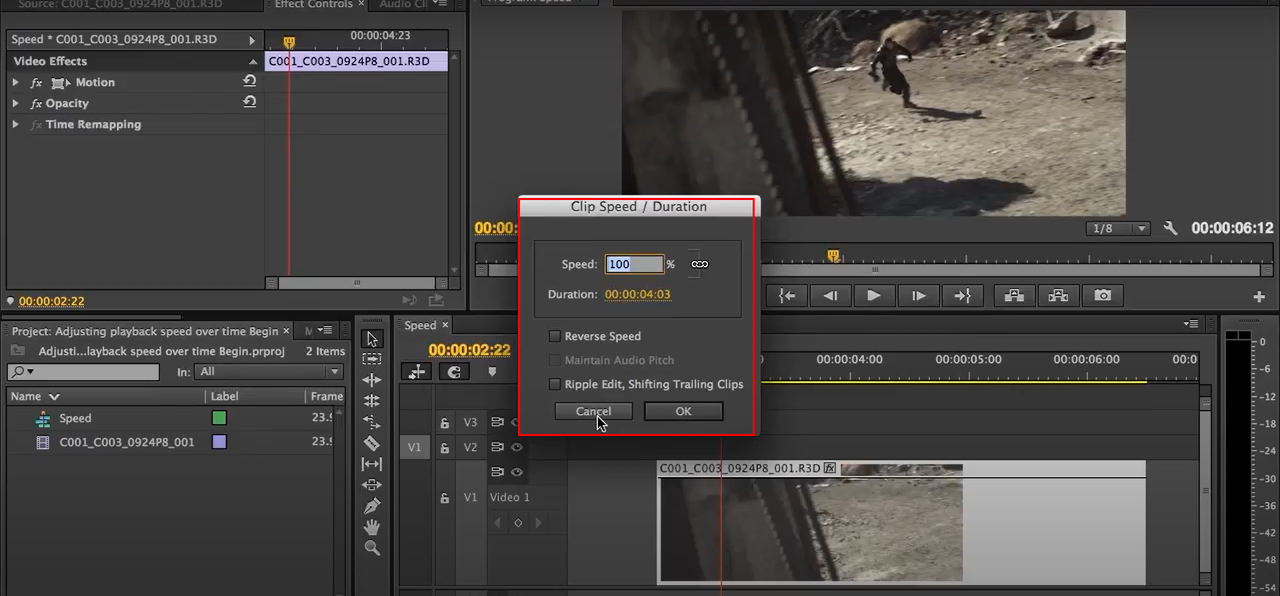This screenshot has width=1280, height=596.
Task: Click nest sequences toggle in timeline
Action: point(417,372)
